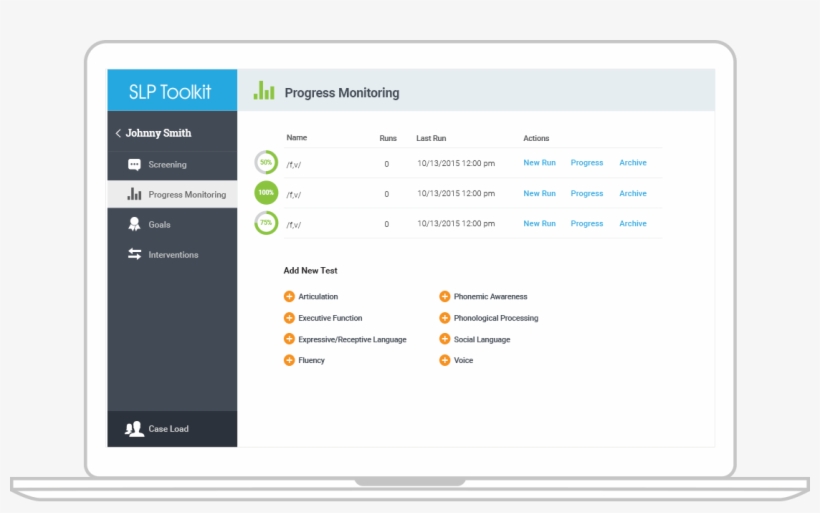Add a Fluency test via its label
This screenshot has width=820, height=513.
pos(311,360)
